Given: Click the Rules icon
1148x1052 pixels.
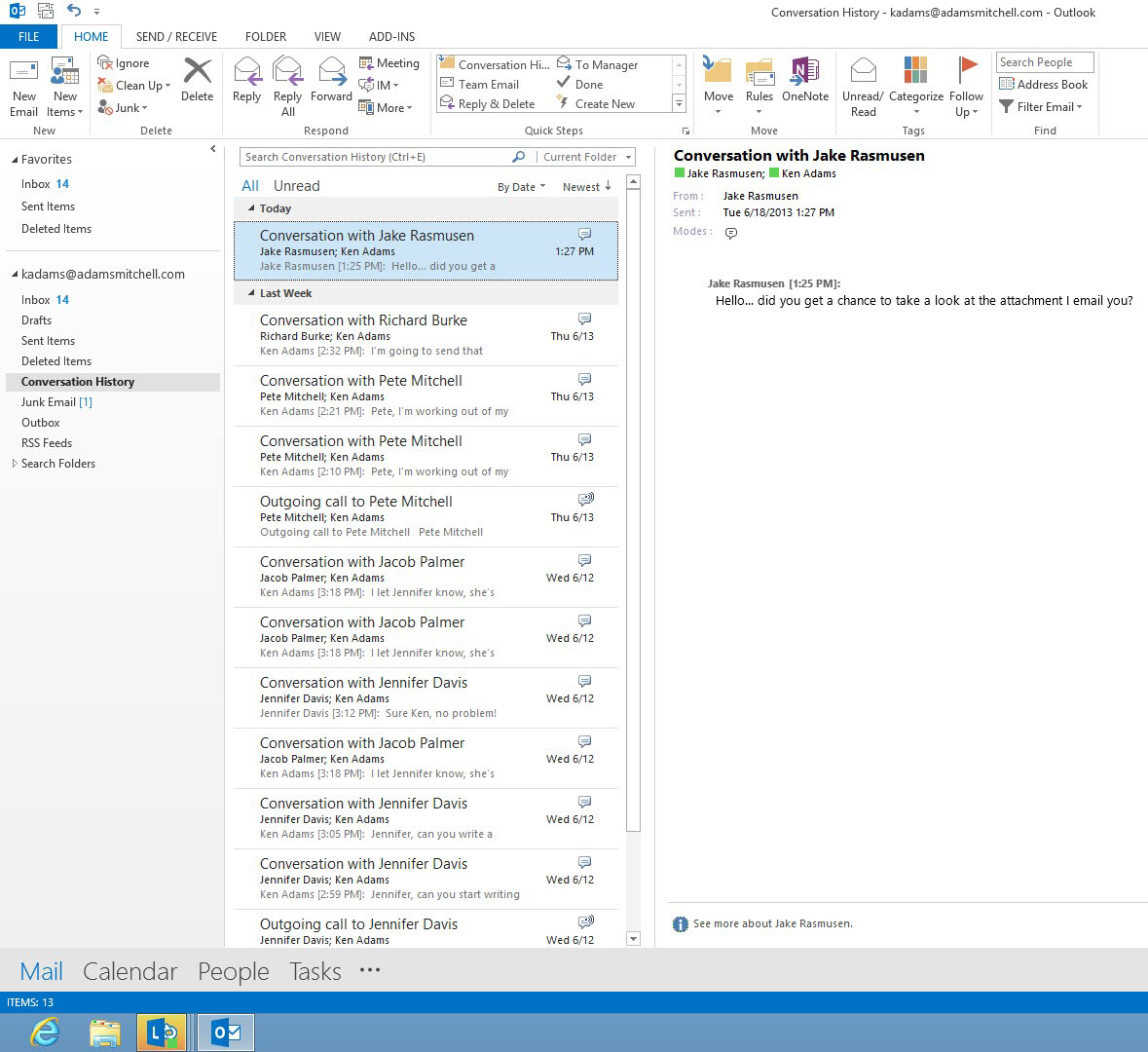Looking at the screenshot, I should tap(759, 72).
